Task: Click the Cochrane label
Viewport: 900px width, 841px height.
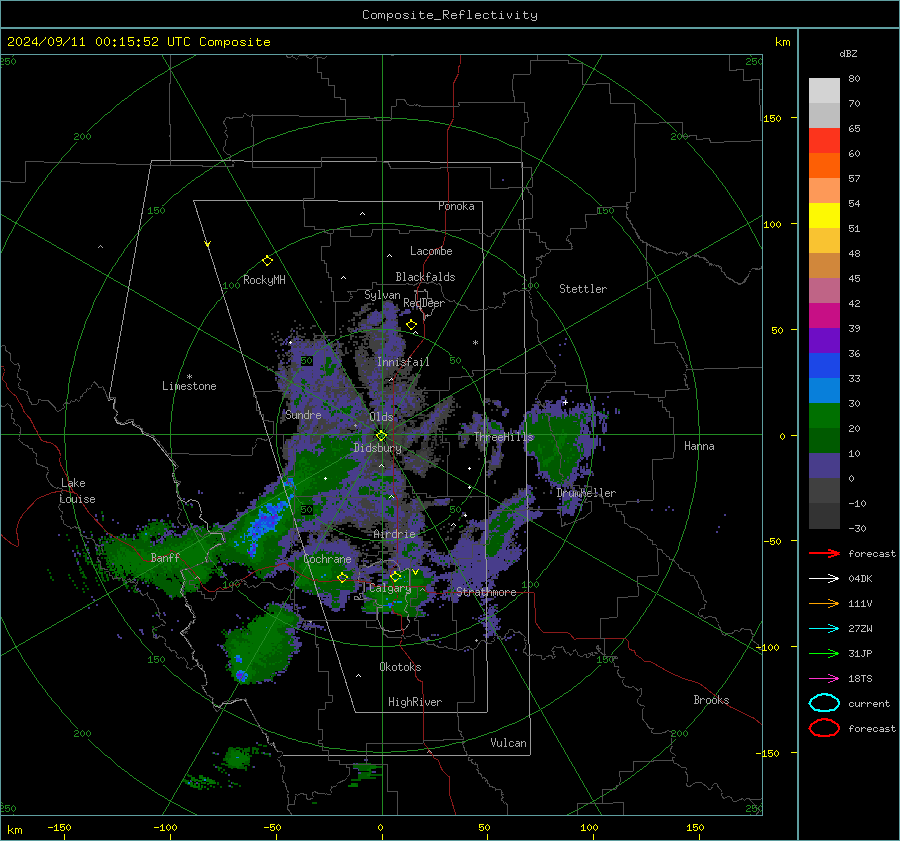Action: click(x=327, y=559)
